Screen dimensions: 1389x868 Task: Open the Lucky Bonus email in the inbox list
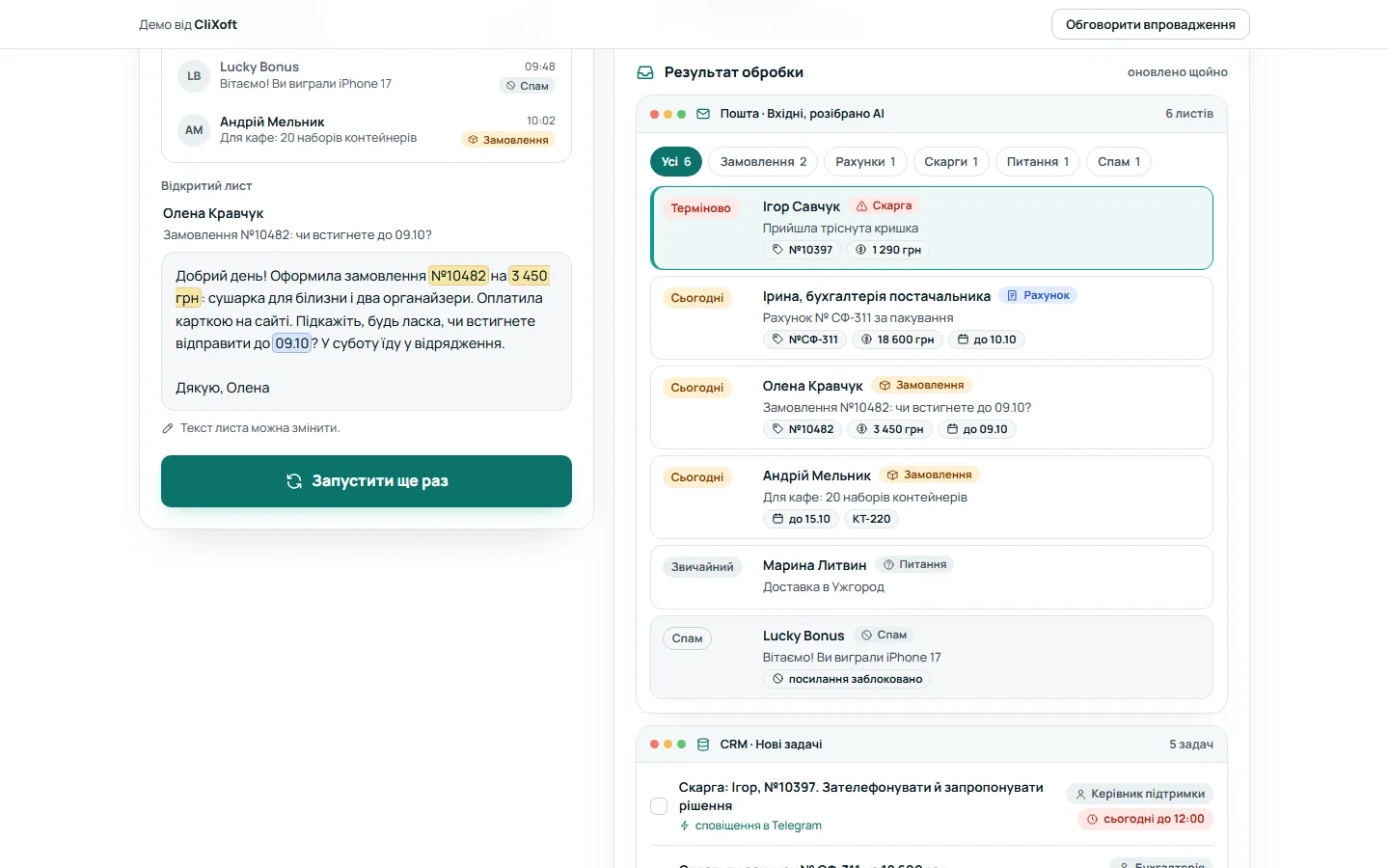pyautogui.click(x=367, y=75)
